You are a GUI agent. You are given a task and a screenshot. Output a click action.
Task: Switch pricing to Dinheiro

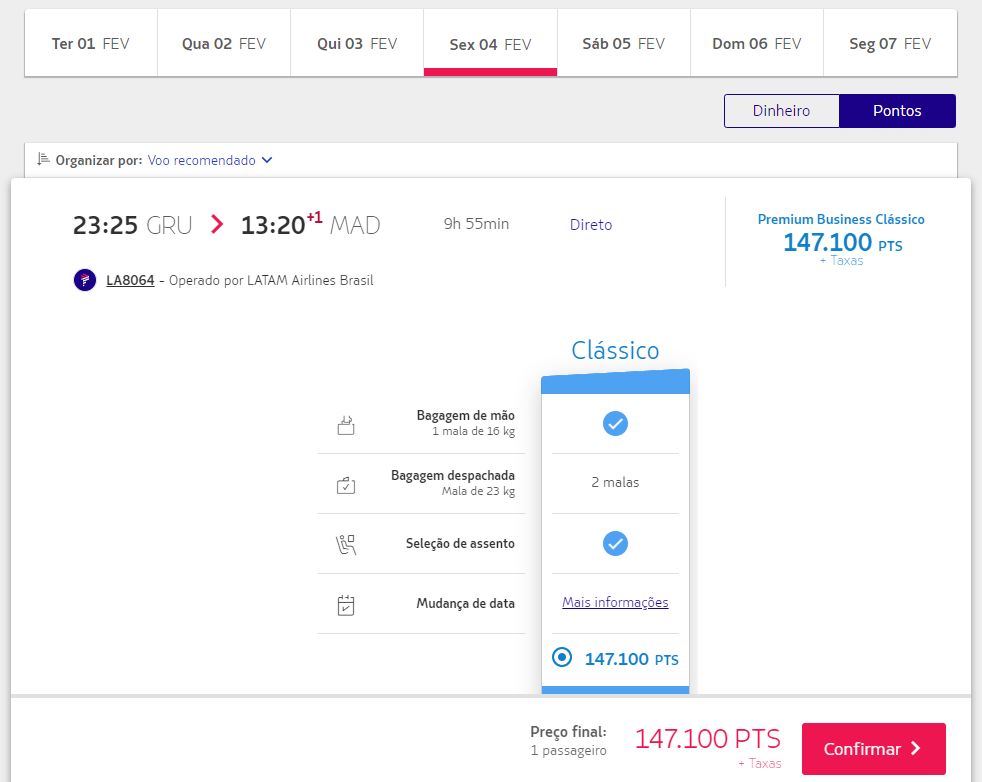click(x=781, y=111)
